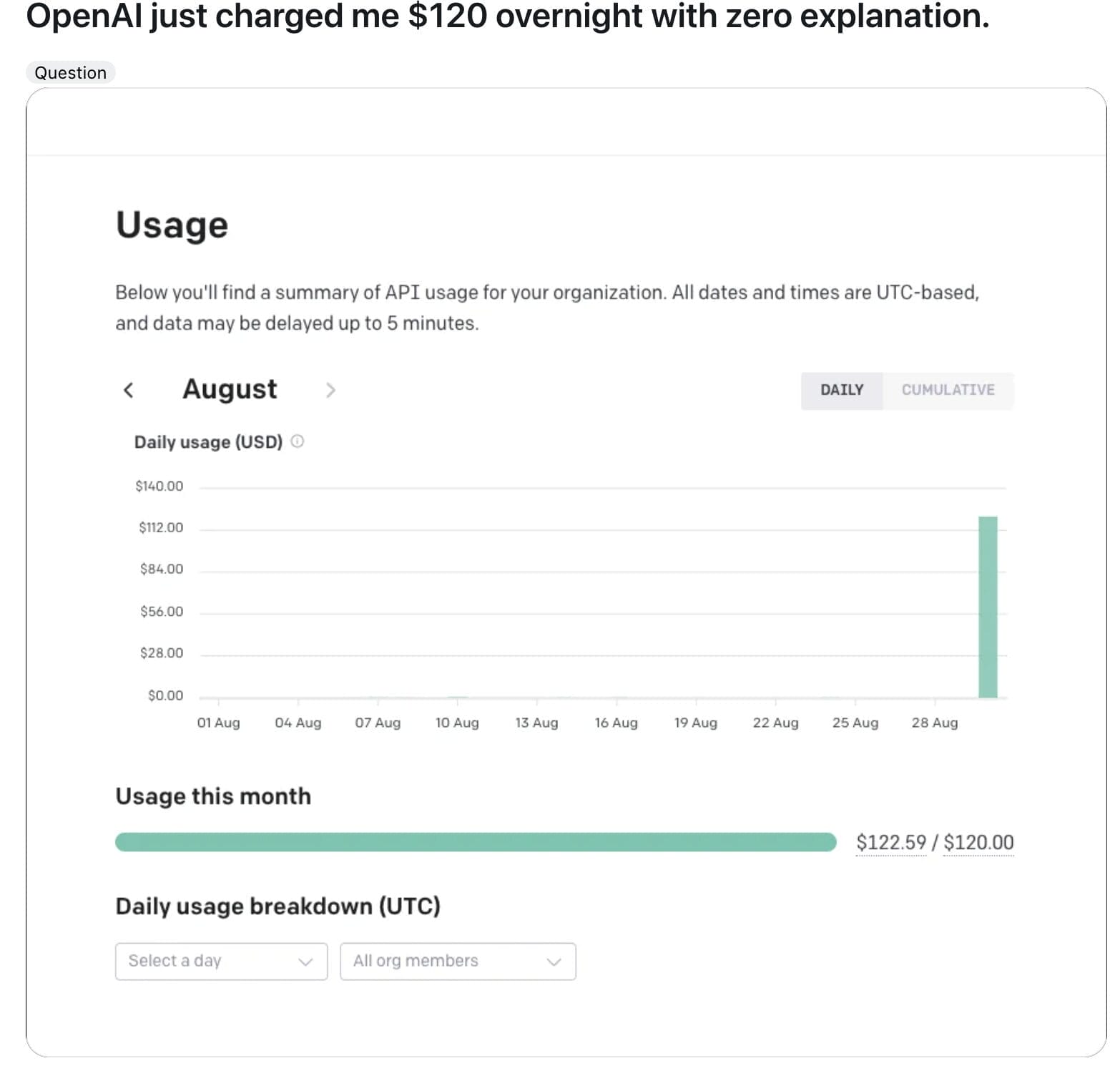
Task: Click the August month heading
Action: tap(230, 388)
